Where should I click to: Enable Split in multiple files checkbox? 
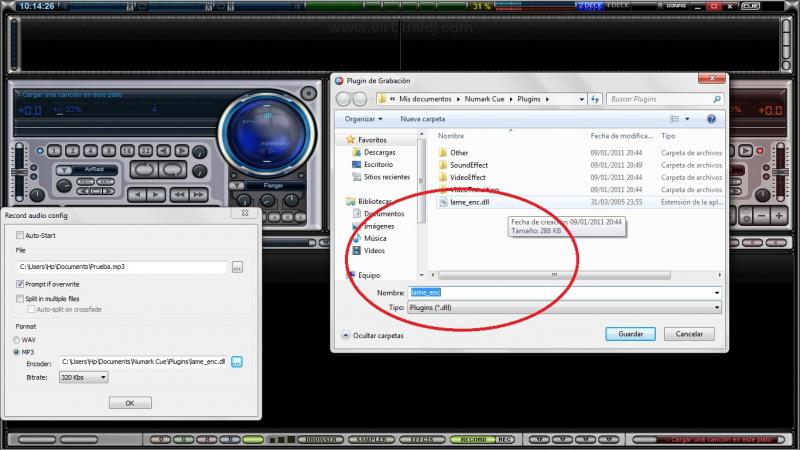coord(20,298)
